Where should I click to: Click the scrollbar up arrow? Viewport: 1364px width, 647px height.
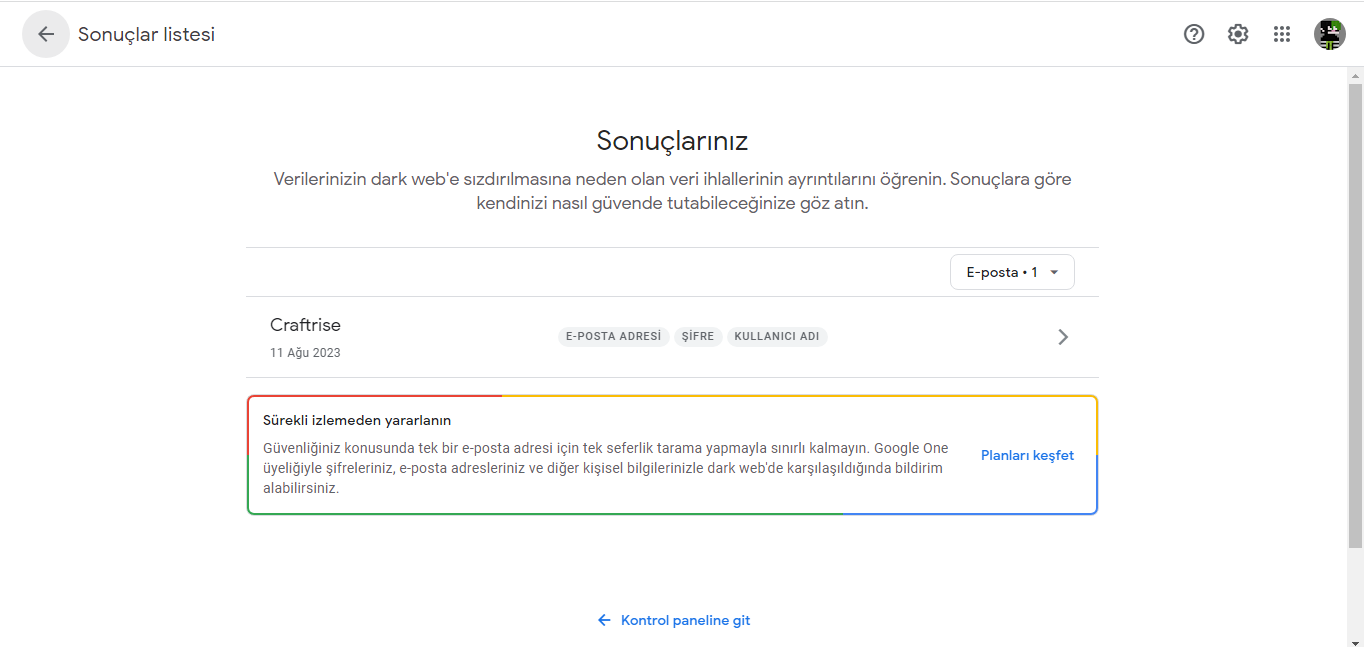[1355, 75]
